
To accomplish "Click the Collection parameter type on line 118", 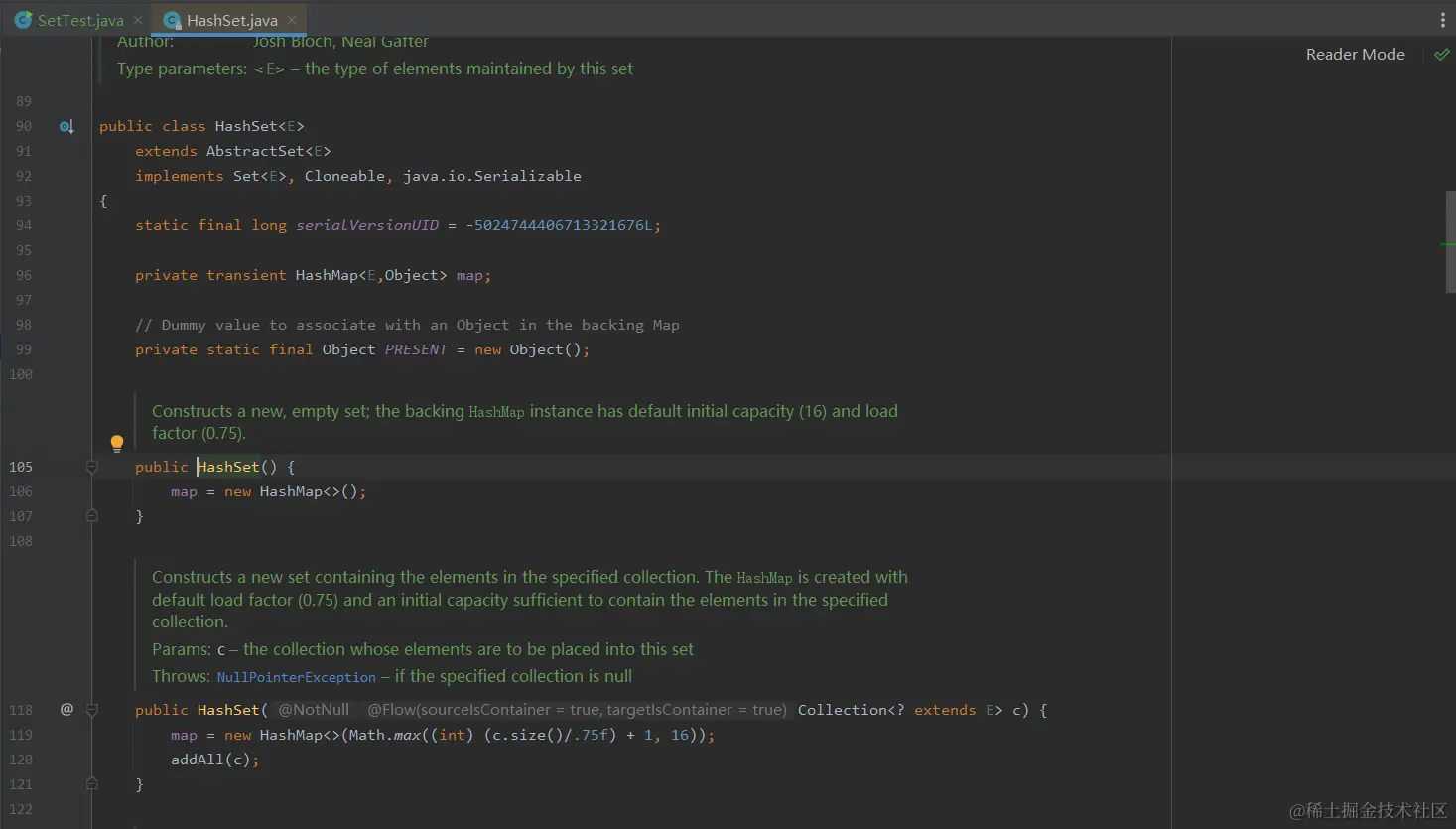I will 842,710.
